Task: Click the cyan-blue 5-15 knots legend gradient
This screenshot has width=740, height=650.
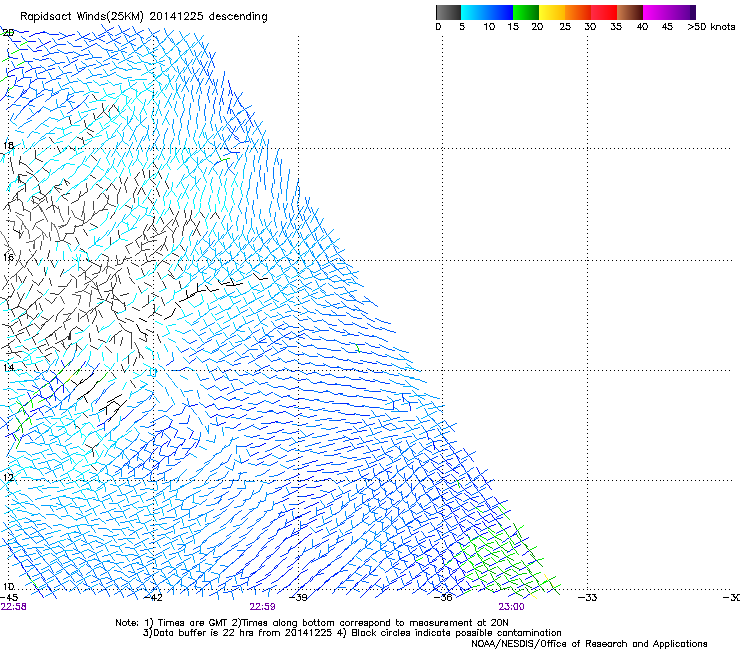Action: 487,12
